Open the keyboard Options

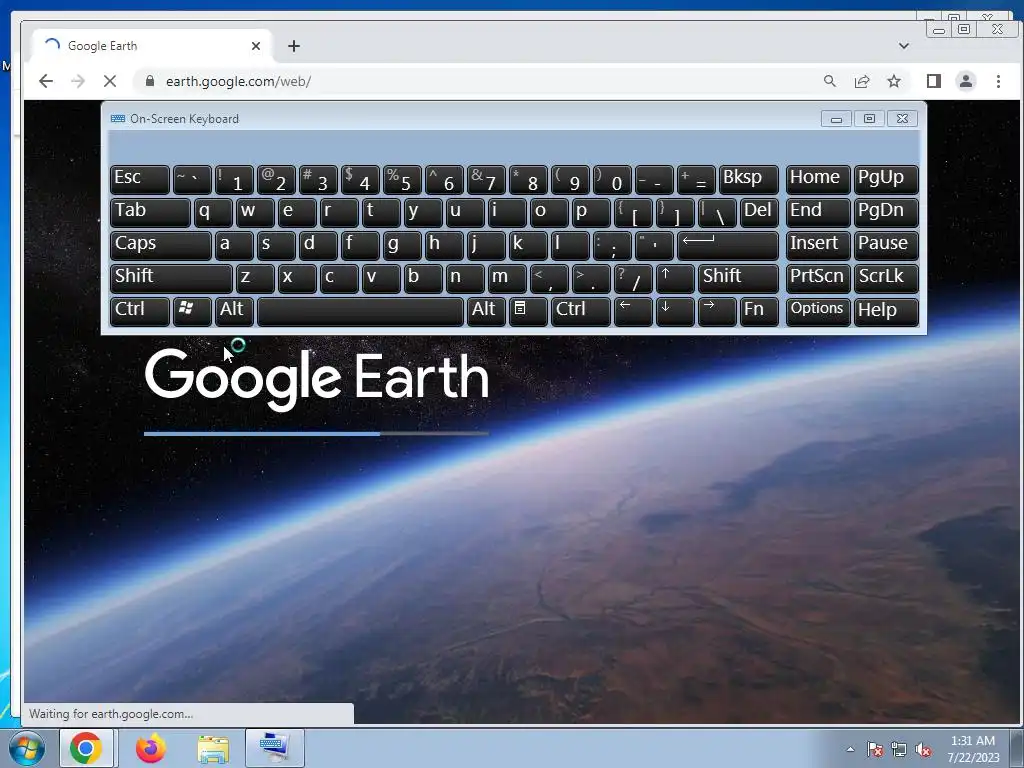[818, 311]
